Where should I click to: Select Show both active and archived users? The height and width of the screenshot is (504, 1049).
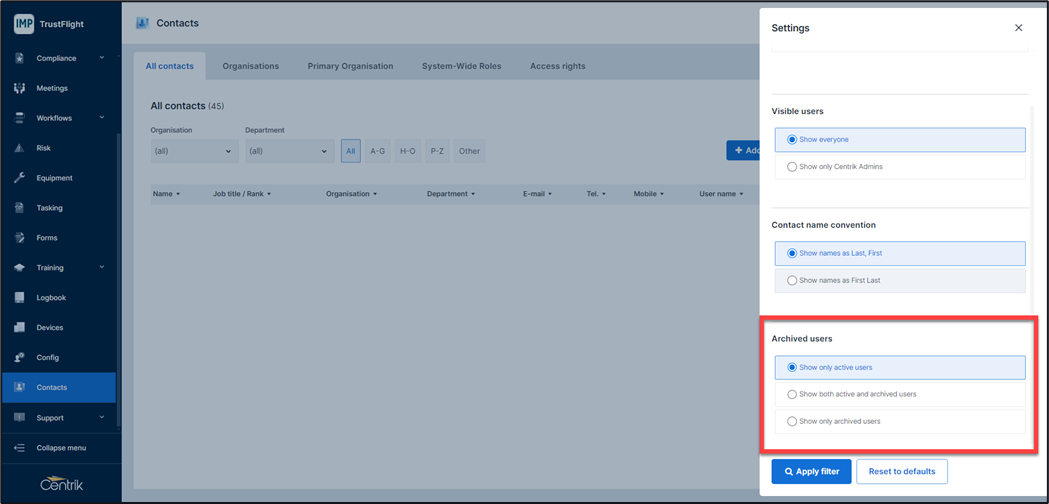(792, 395)
